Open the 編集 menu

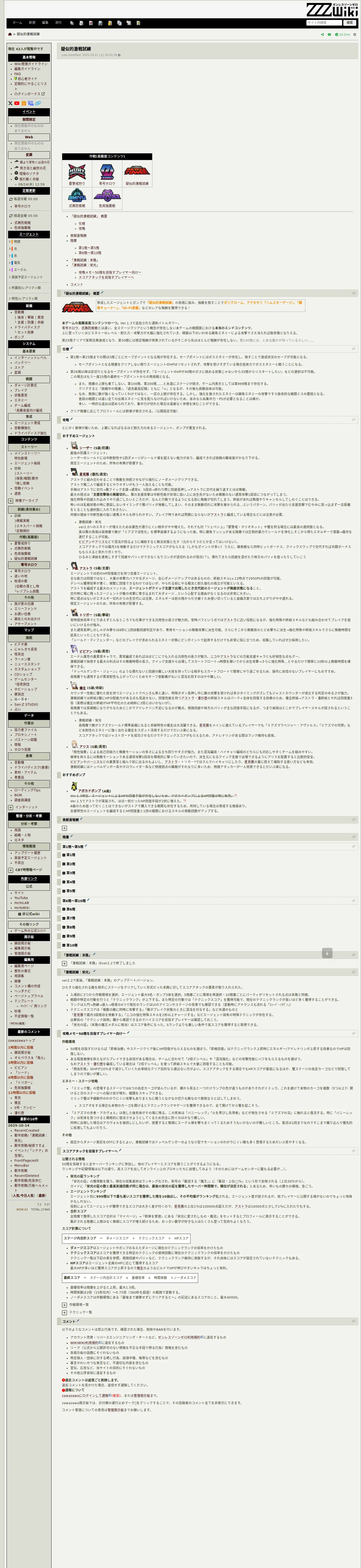click(x=45, y=22)
